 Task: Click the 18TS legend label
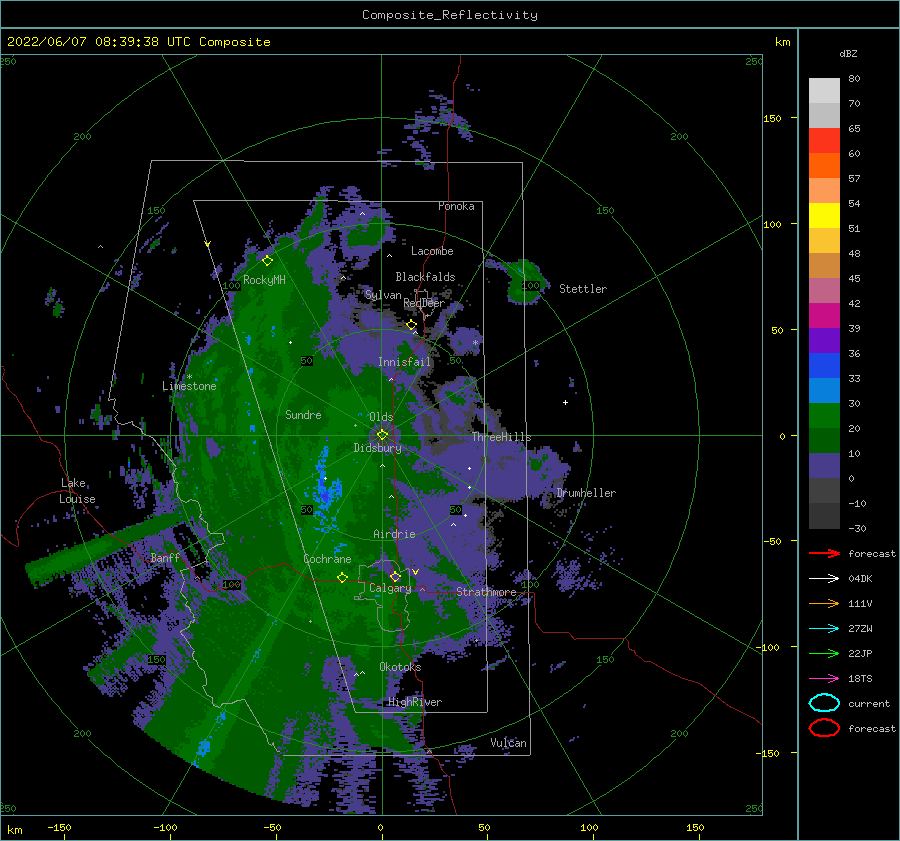point(860,679)
